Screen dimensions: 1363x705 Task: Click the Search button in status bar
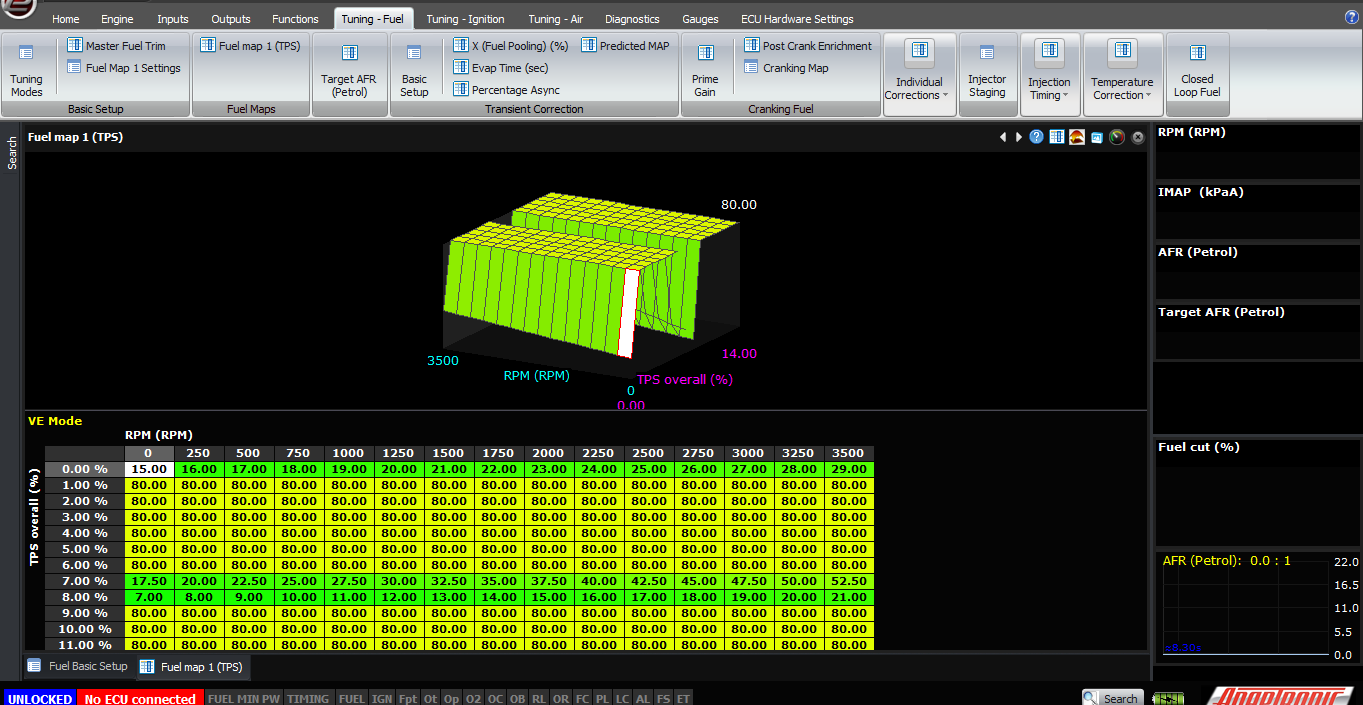[1112, 698]
